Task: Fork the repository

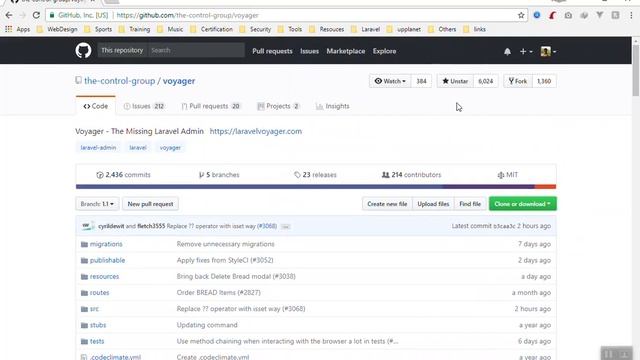Action: [518, 81]
